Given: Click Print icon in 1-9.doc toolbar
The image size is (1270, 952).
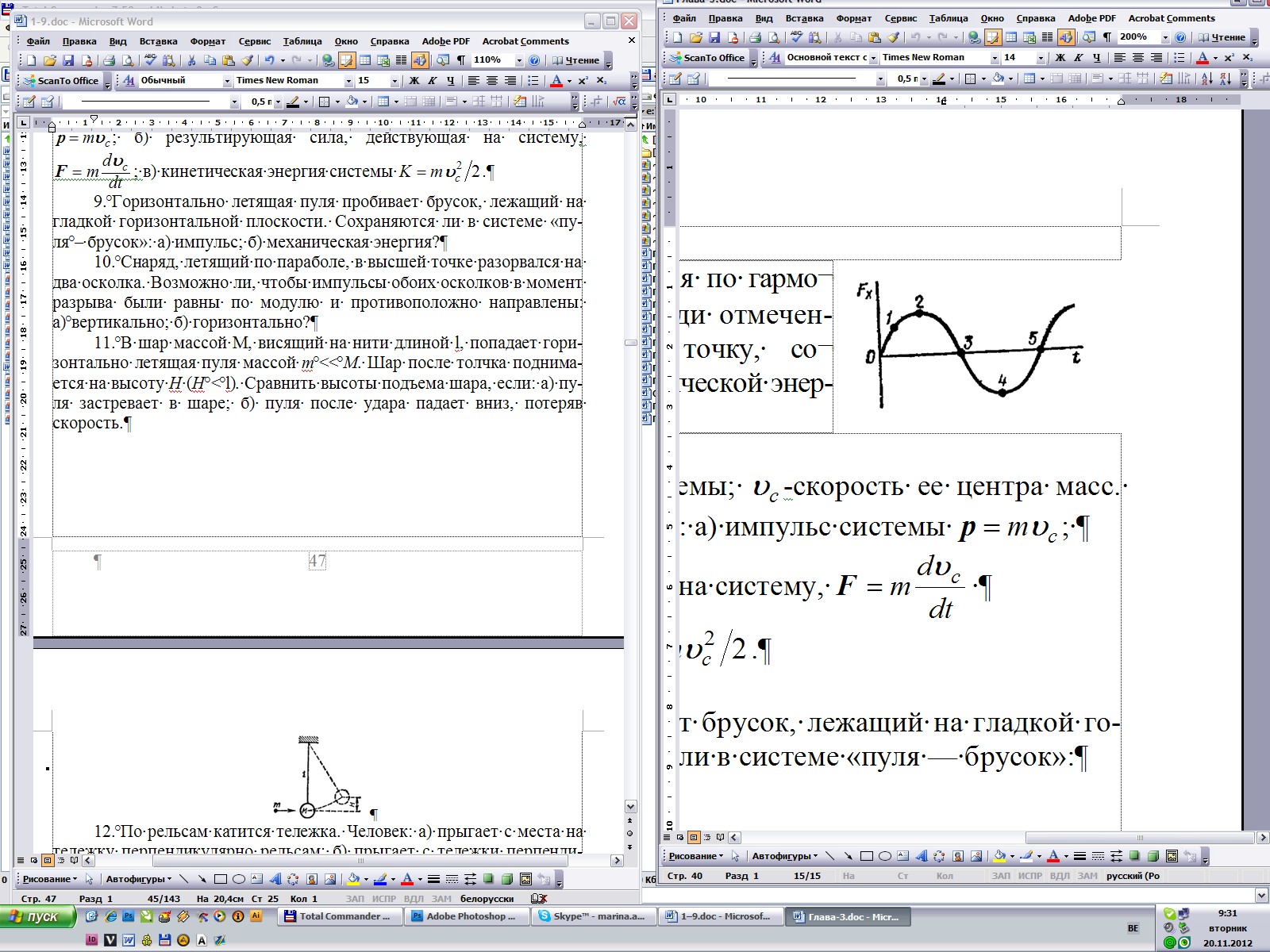Looking at the screenshot, I should pyautogui.click(x=109, y=60).
